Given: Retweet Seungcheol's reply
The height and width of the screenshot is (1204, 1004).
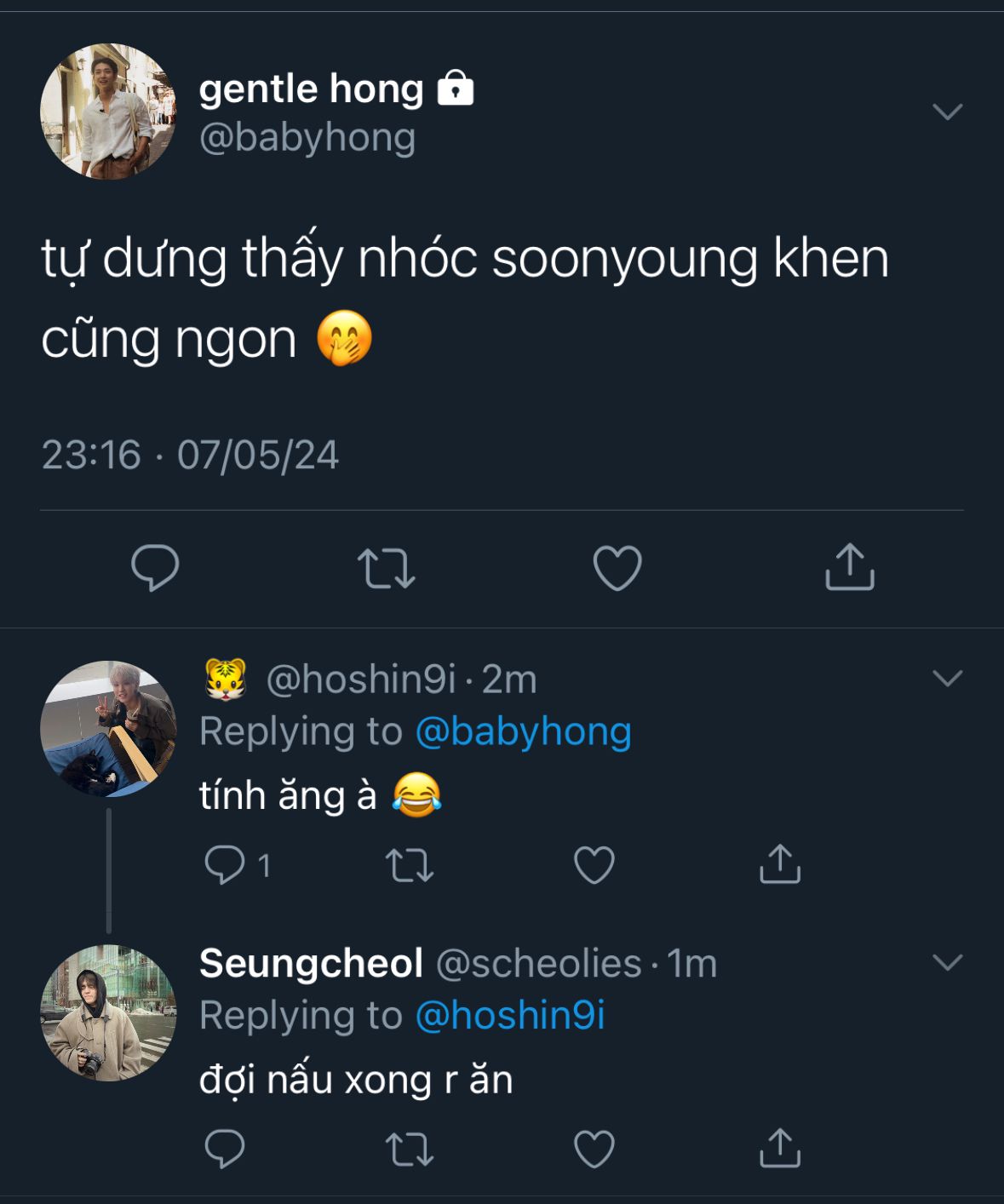Looking at the screenshot, I should pyautogui.click(x=410, y=1149).
